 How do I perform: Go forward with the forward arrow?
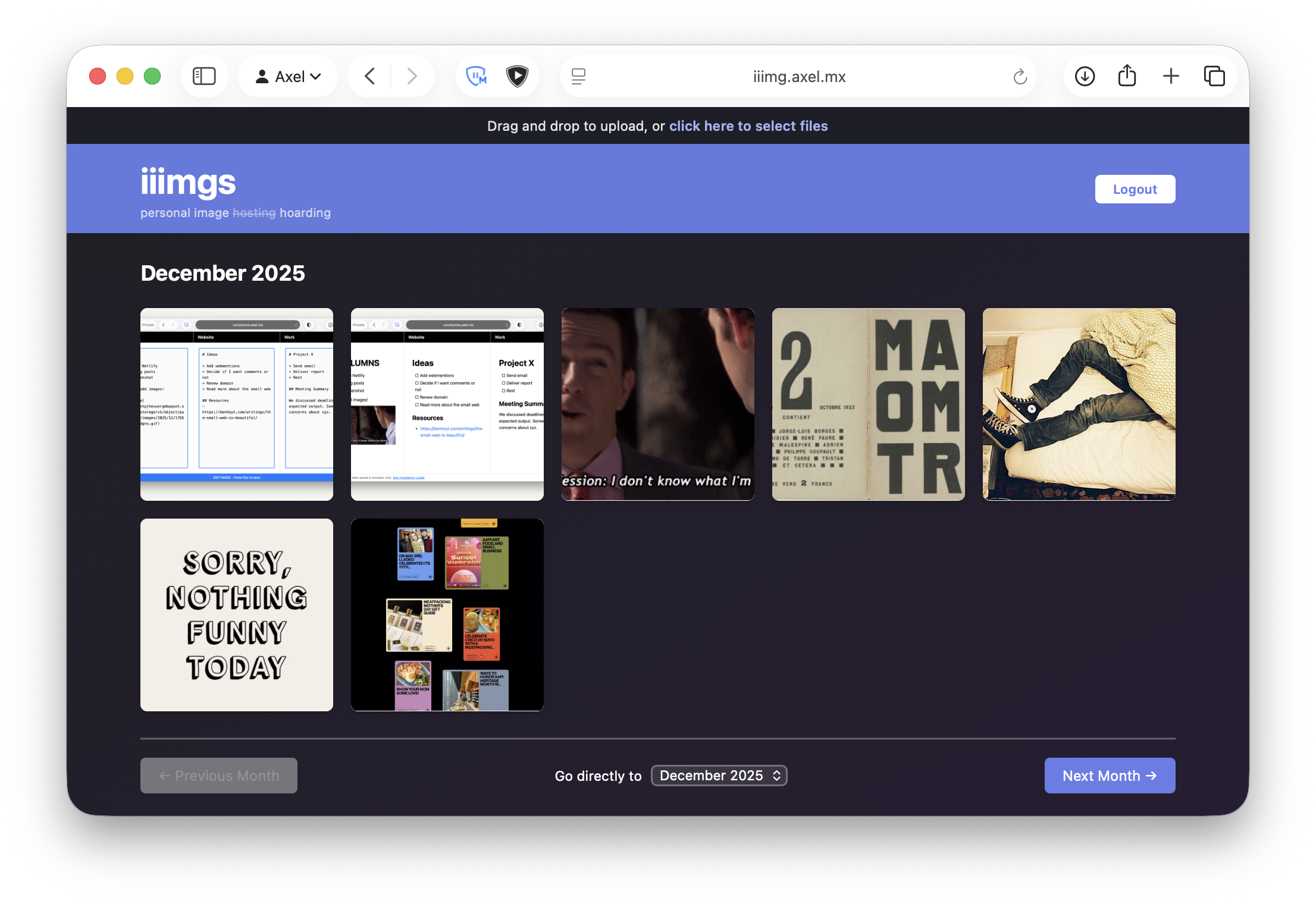click(412, 76)
